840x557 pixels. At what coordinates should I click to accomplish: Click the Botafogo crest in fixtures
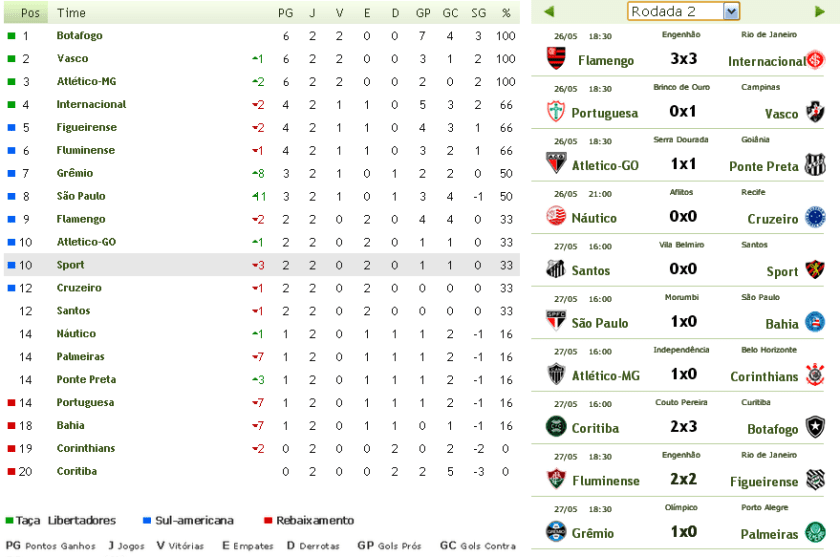816,427
